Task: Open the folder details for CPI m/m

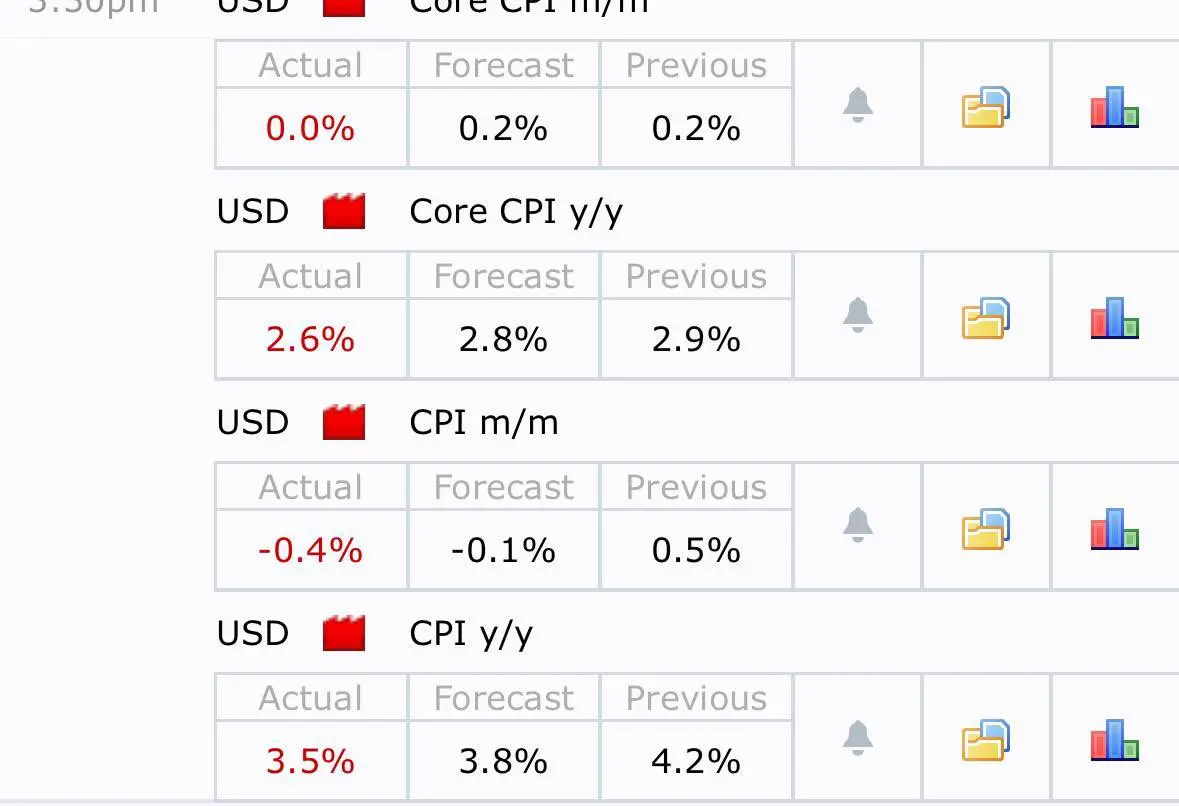Action: [x=986, y=529]
